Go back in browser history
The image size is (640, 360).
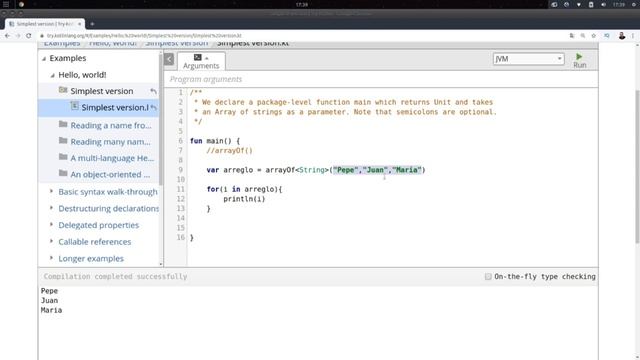(x=7, y=36)
